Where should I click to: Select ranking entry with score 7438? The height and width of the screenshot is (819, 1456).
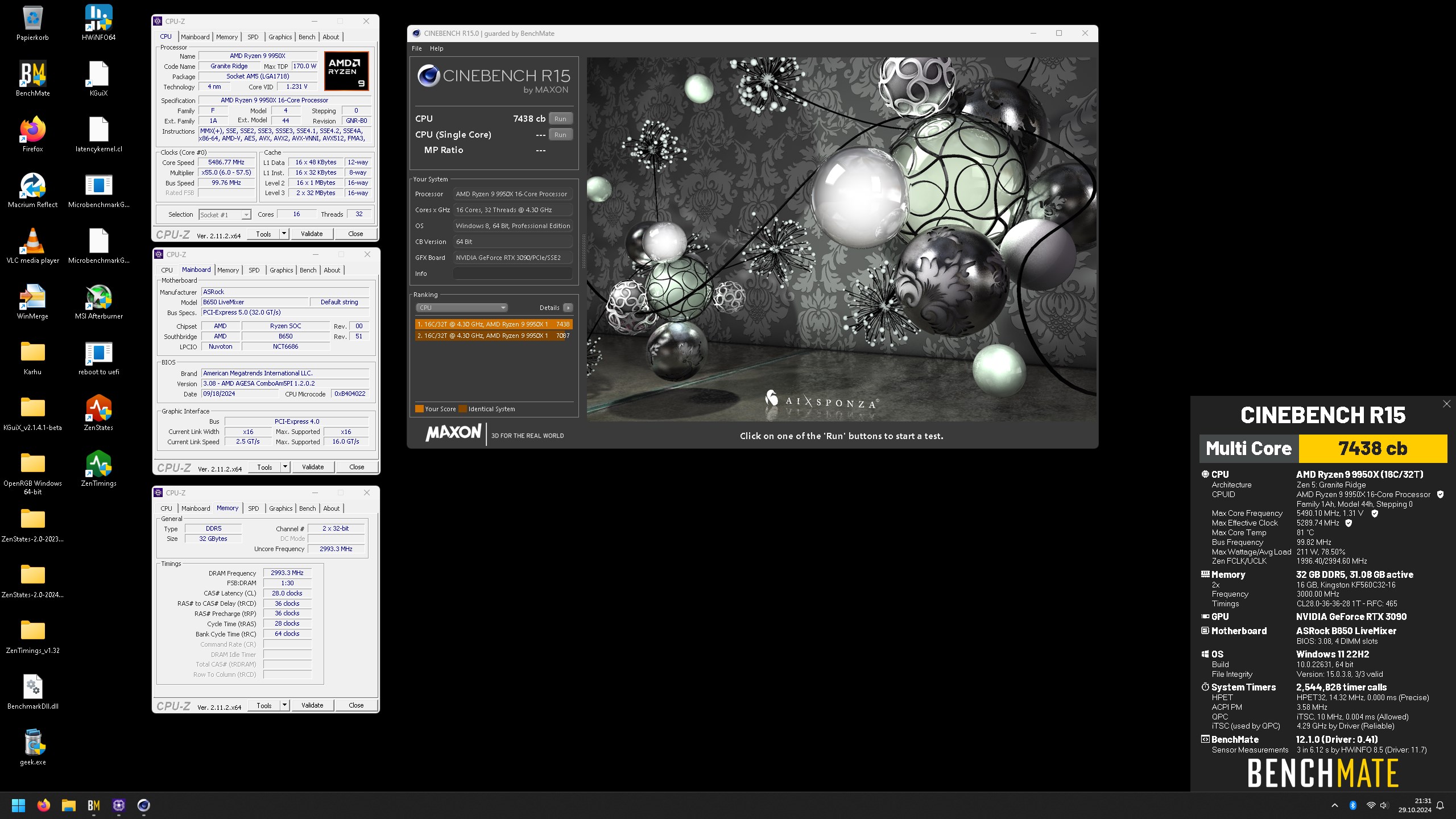click(493, 324)
